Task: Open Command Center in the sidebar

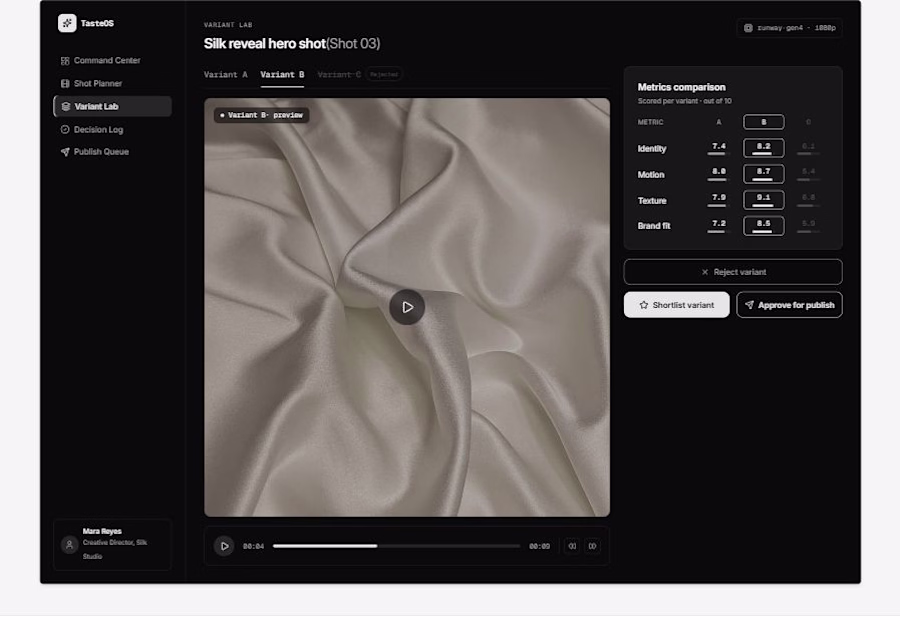Action: [112, 60]
